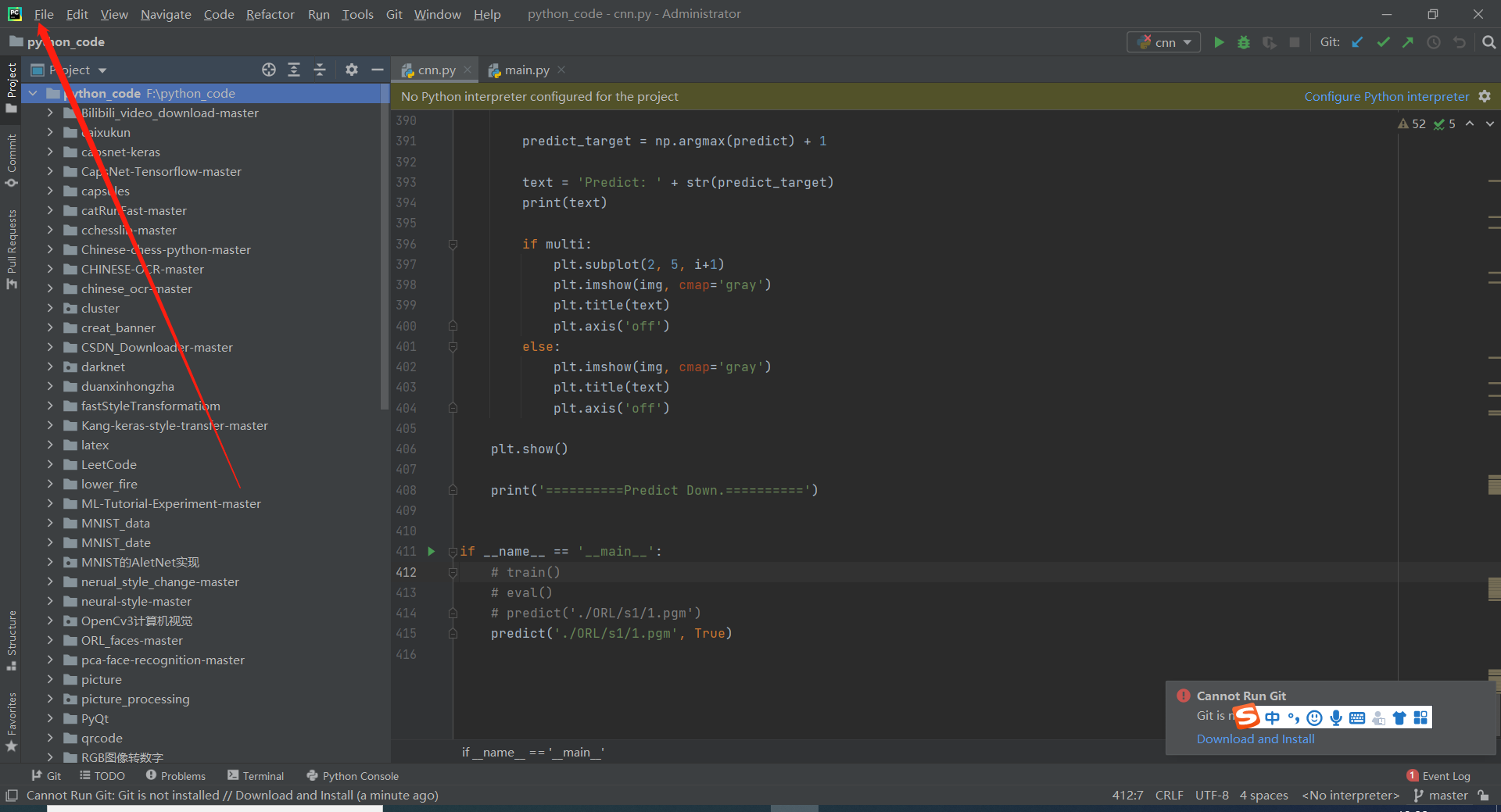Run the cnn configuration

pos(1219,42)
